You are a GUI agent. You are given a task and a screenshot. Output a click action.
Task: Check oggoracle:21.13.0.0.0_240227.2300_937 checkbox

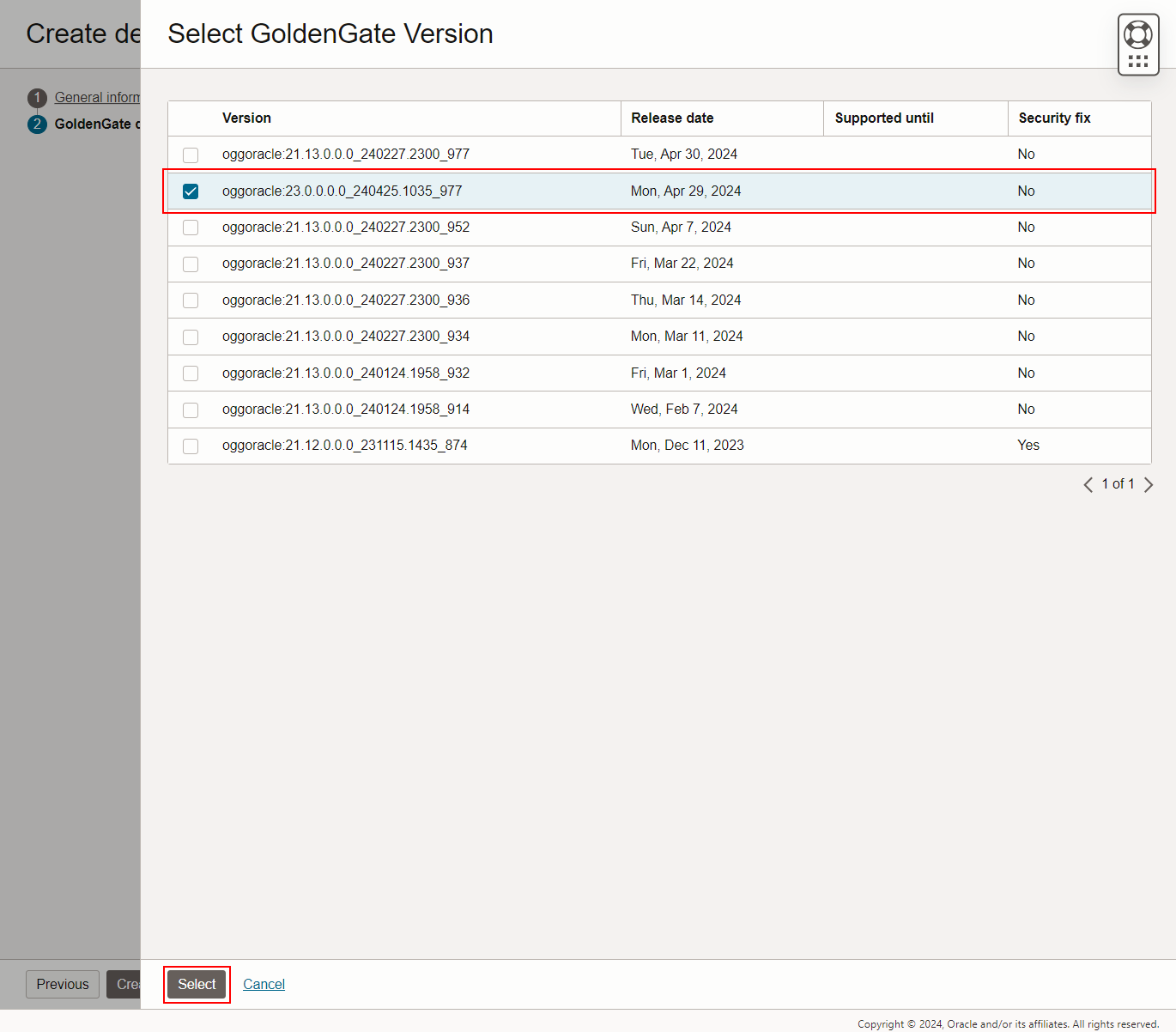point(191,264)
